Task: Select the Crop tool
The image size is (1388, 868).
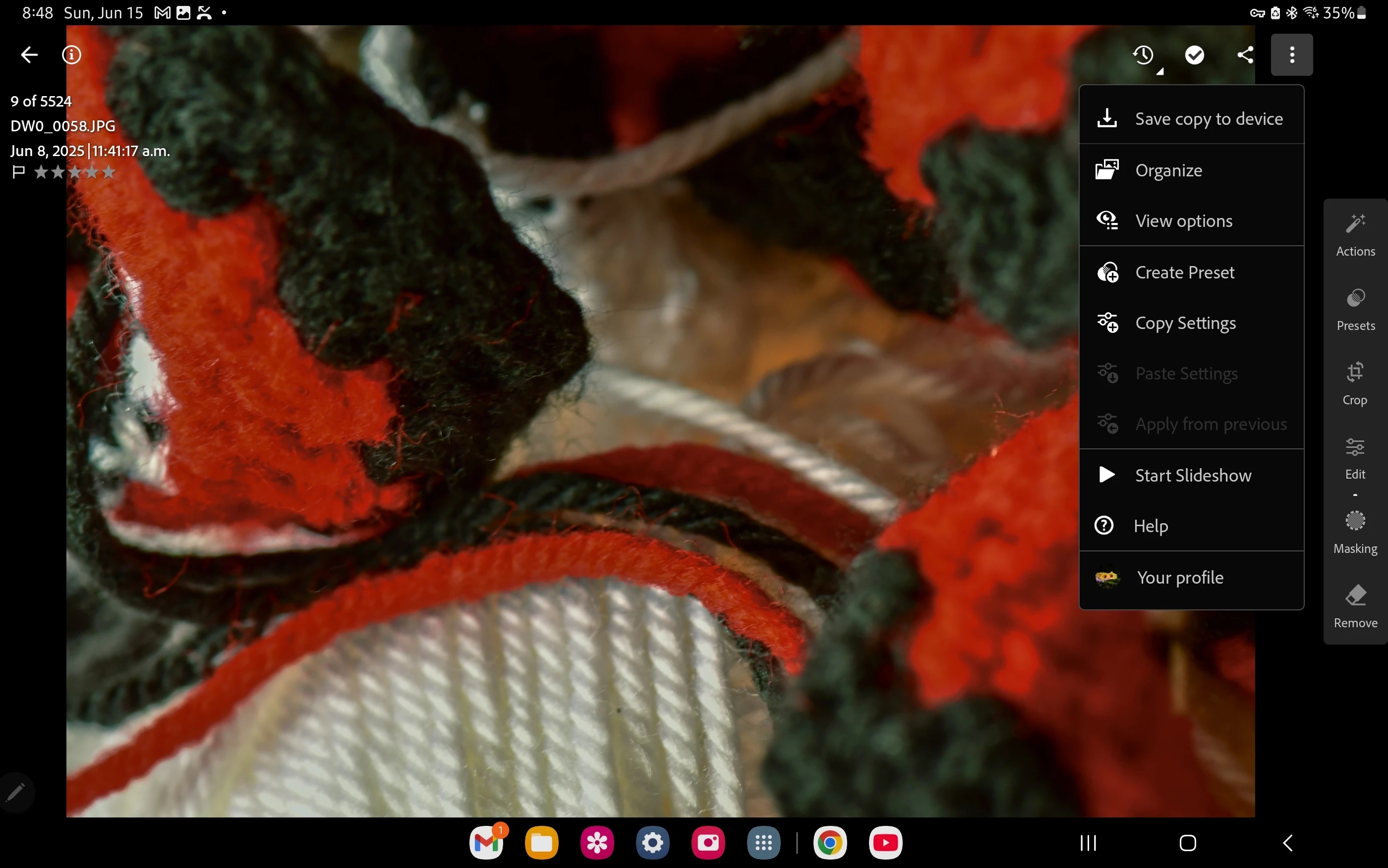Action: [1355, 383]
